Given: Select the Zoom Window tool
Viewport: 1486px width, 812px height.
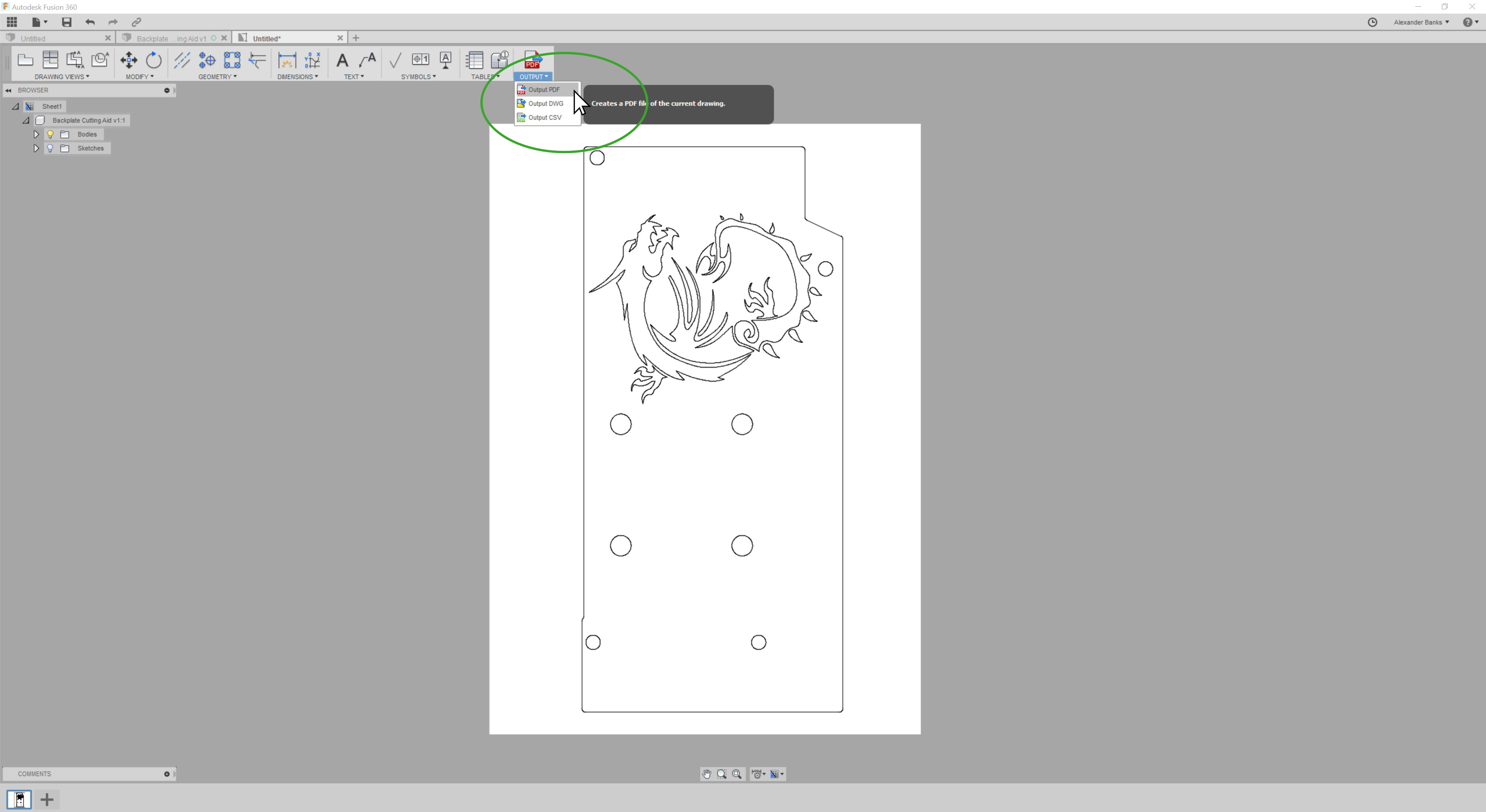Looking at the screenshot, I should click(x=722, y=774).
